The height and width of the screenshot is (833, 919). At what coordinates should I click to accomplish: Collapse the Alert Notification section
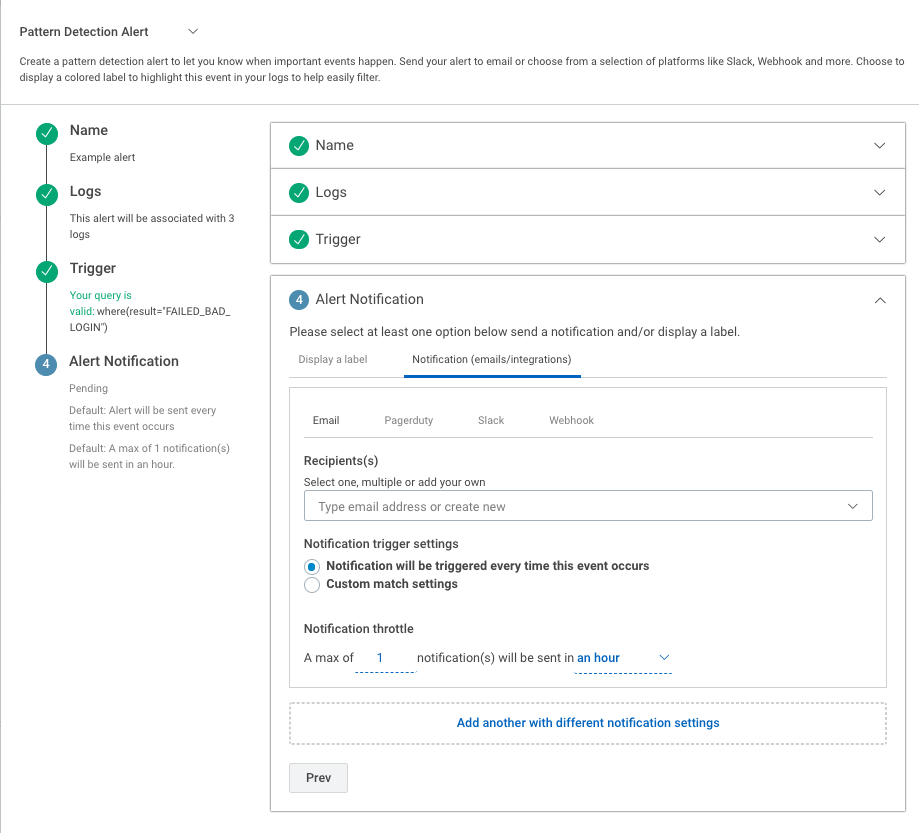click(x=879, y=300)
